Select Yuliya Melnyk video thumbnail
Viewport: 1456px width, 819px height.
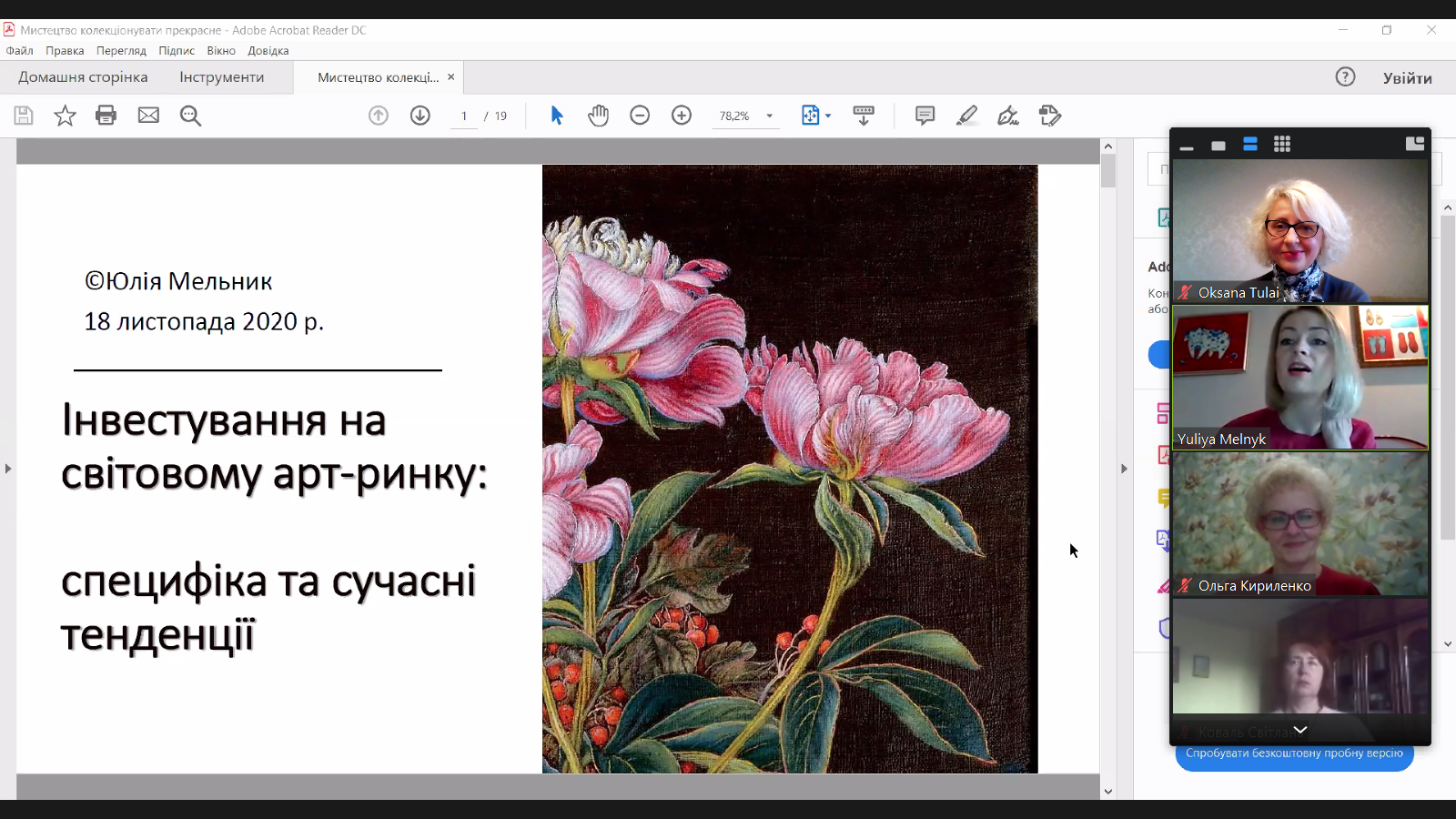point(1300,378)
